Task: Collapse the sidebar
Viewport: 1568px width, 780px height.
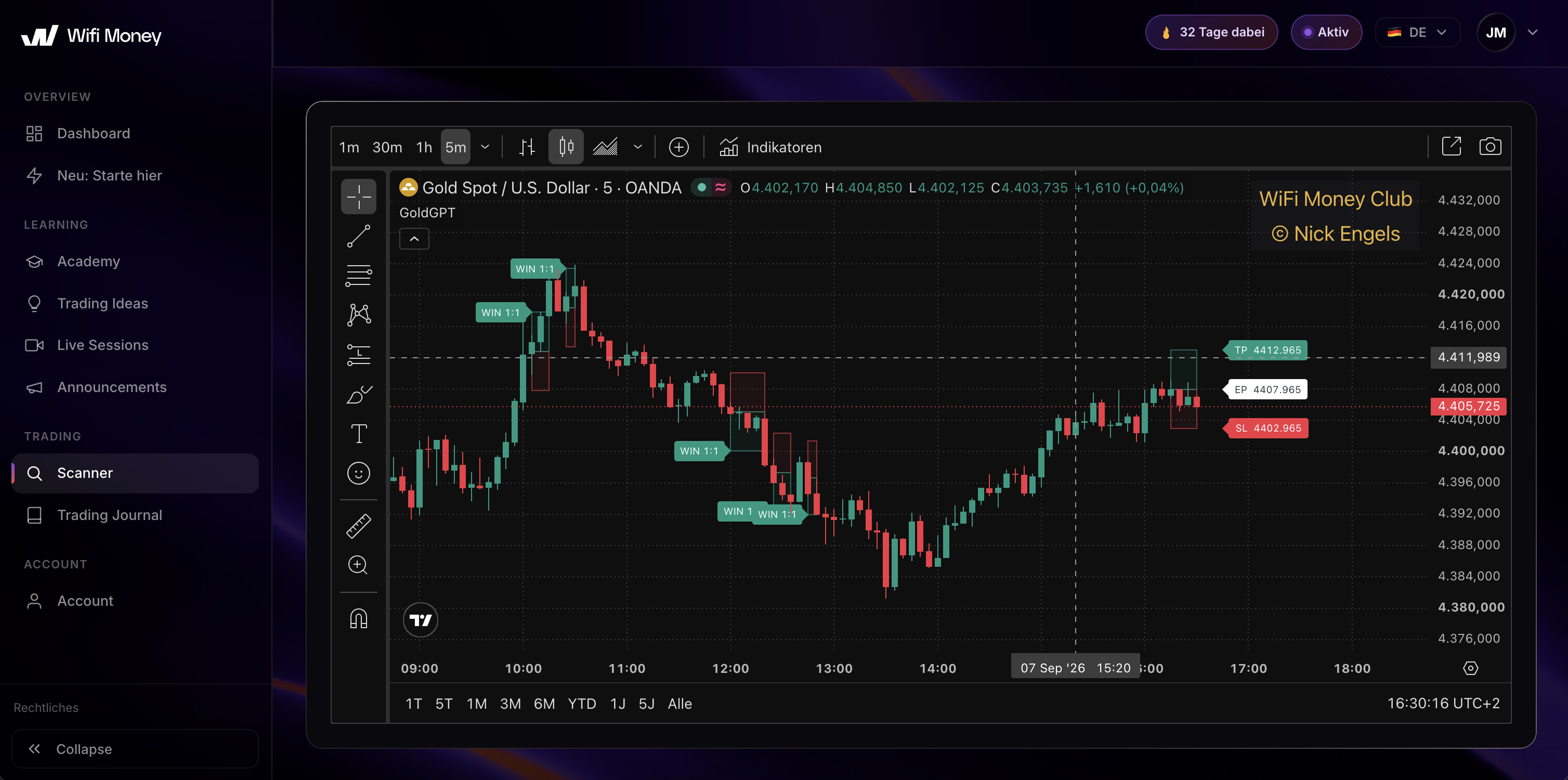Action: tap(135, 749)
